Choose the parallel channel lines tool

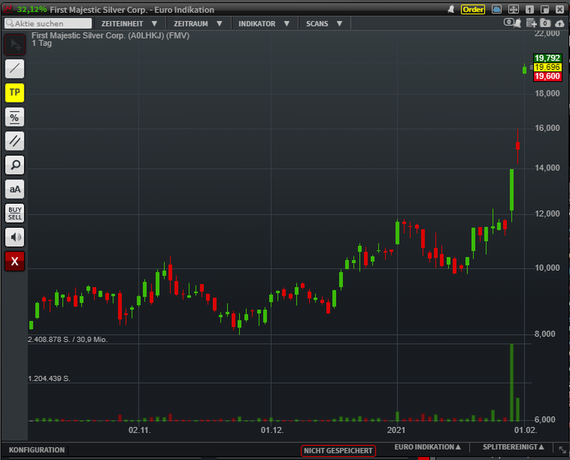click(x=15, y=141)
